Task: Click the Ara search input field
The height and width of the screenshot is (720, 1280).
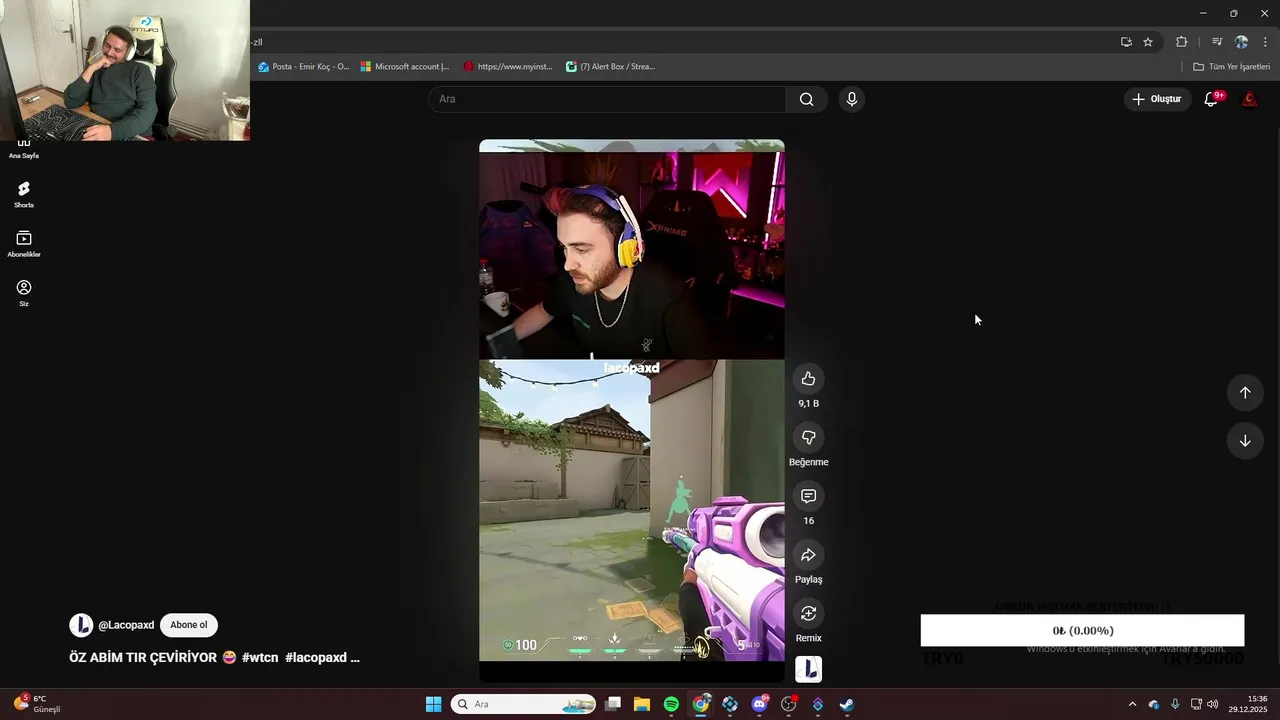Action: (607, 99)
